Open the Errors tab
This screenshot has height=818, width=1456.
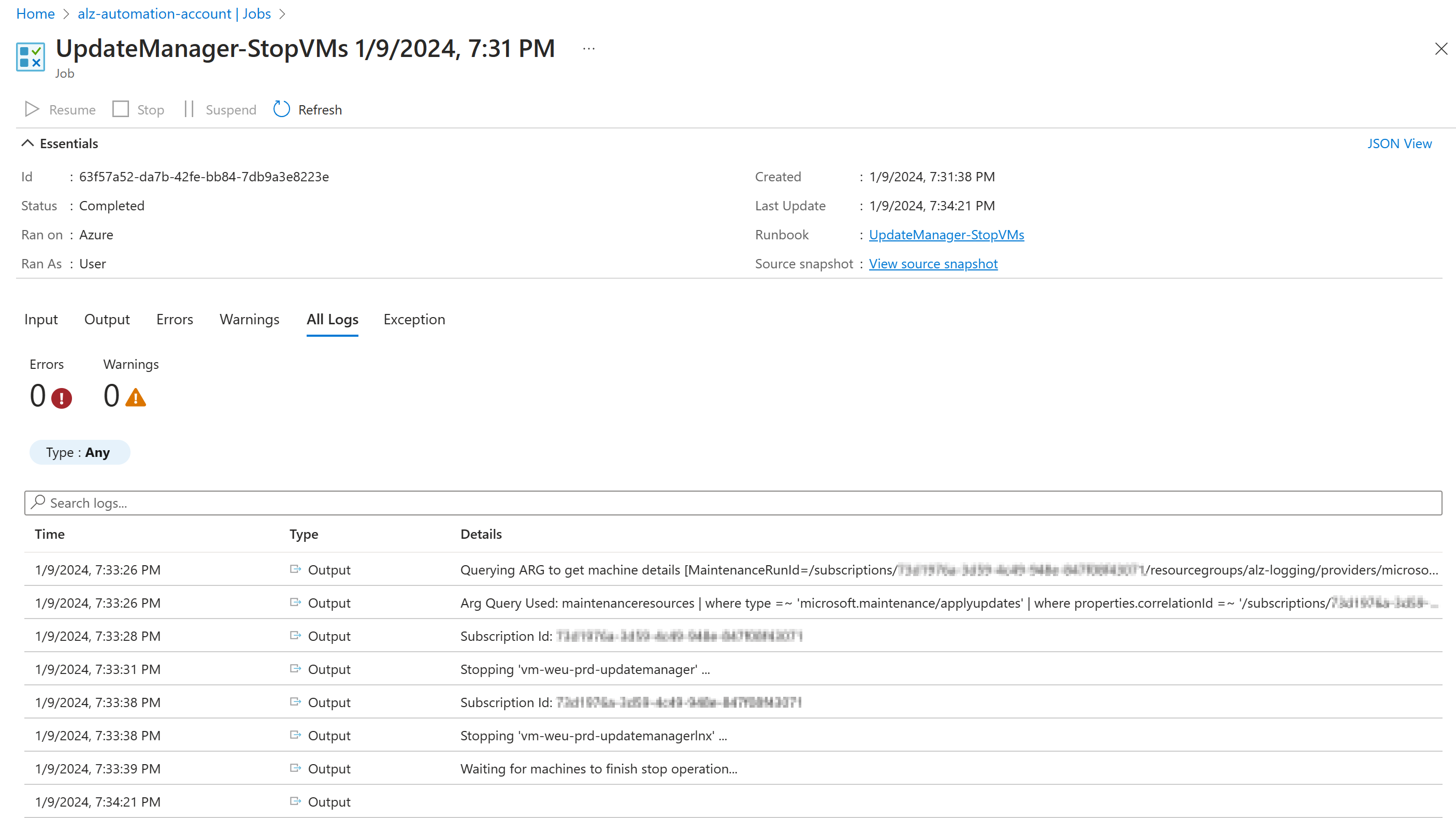tap(175, 320)
